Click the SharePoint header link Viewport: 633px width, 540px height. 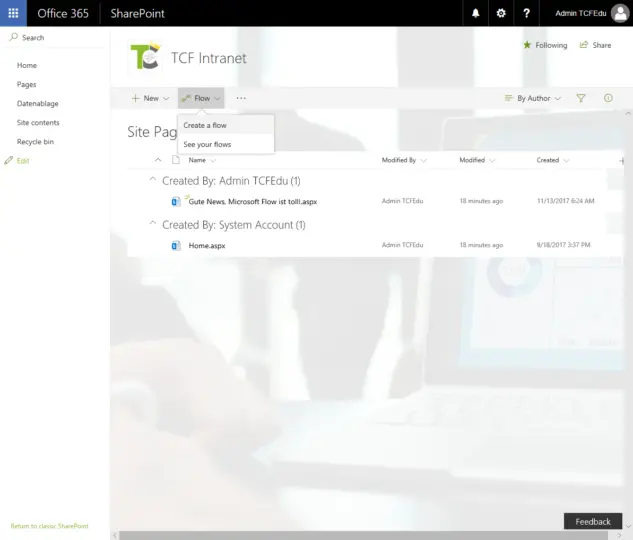[138, 13]
